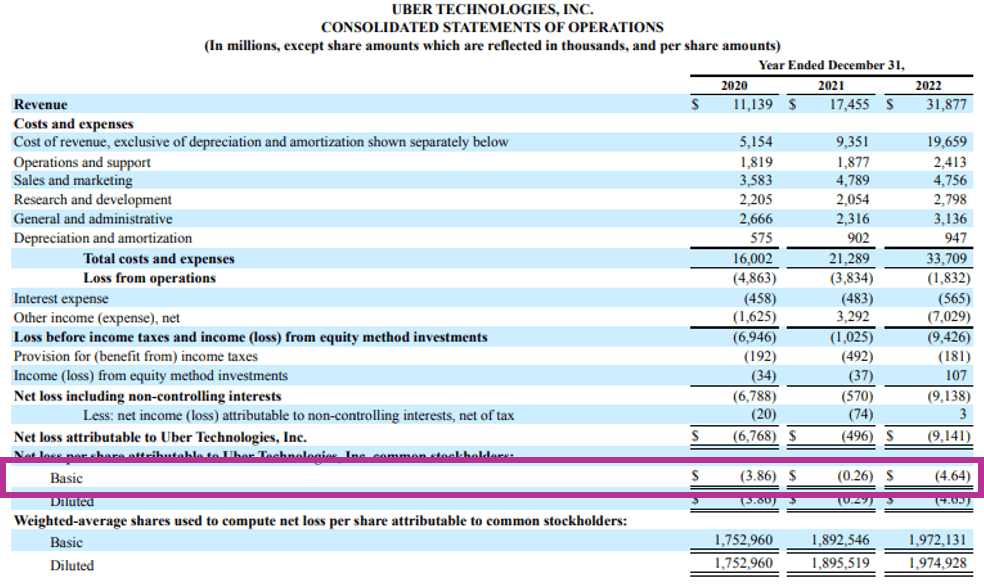The width and height of the screenshot is (984, 587).
Task: Click the 2020 Revenue value 11,139
Action: tap(752, 104)
